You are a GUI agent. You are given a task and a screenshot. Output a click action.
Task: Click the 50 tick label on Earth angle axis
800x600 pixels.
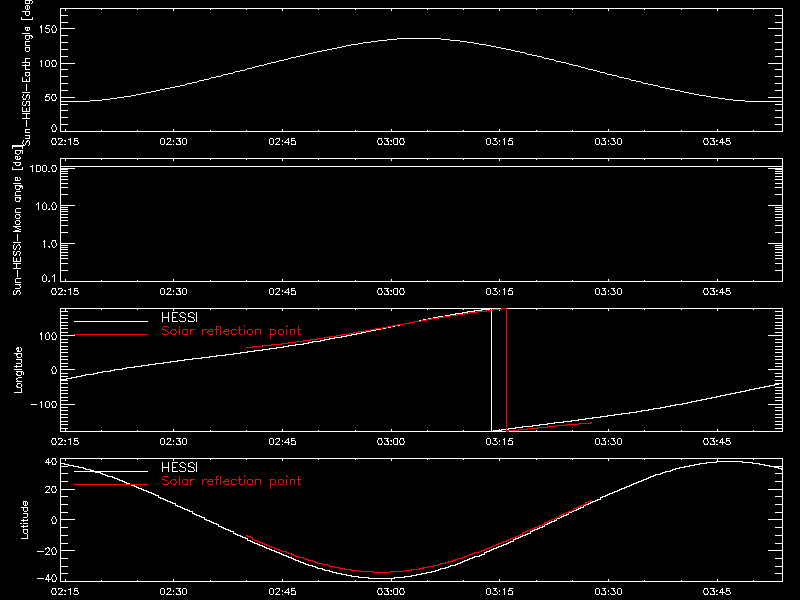click(51, 97)
